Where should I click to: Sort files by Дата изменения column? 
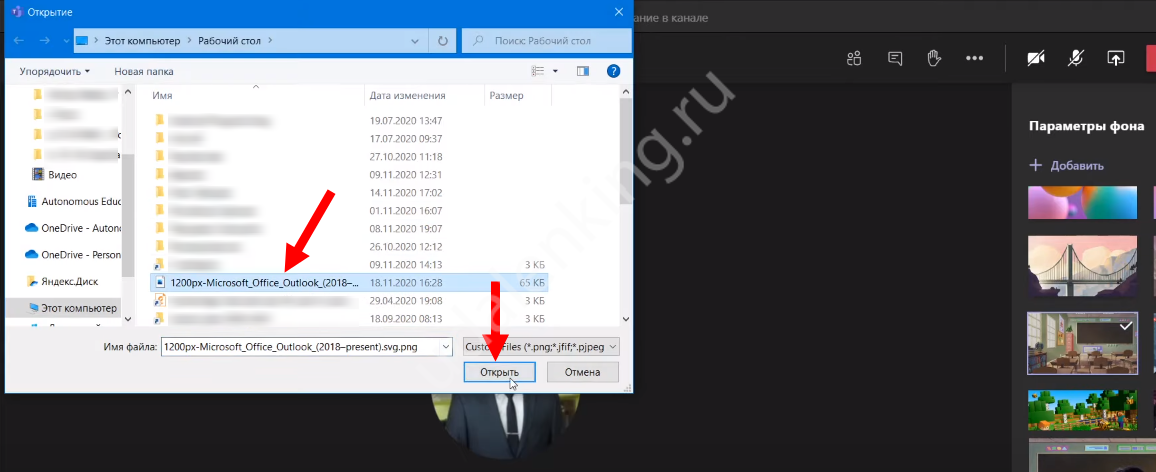click(407, 95)
